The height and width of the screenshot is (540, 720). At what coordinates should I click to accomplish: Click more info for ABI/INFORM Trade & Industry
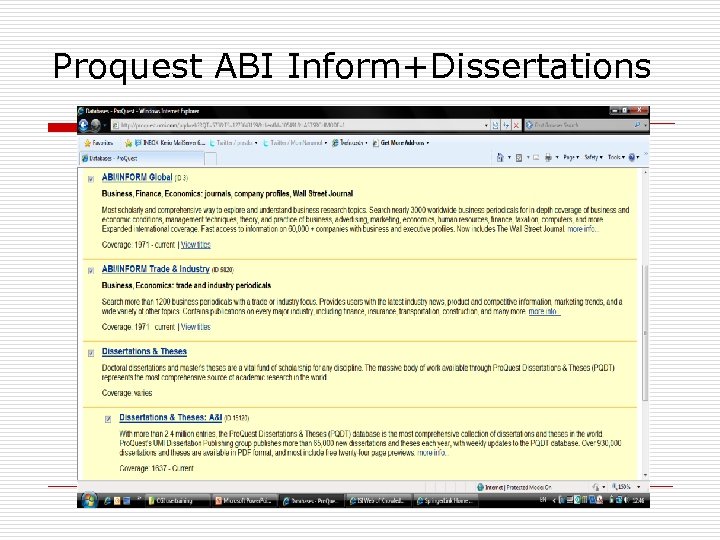click(544, 311)
